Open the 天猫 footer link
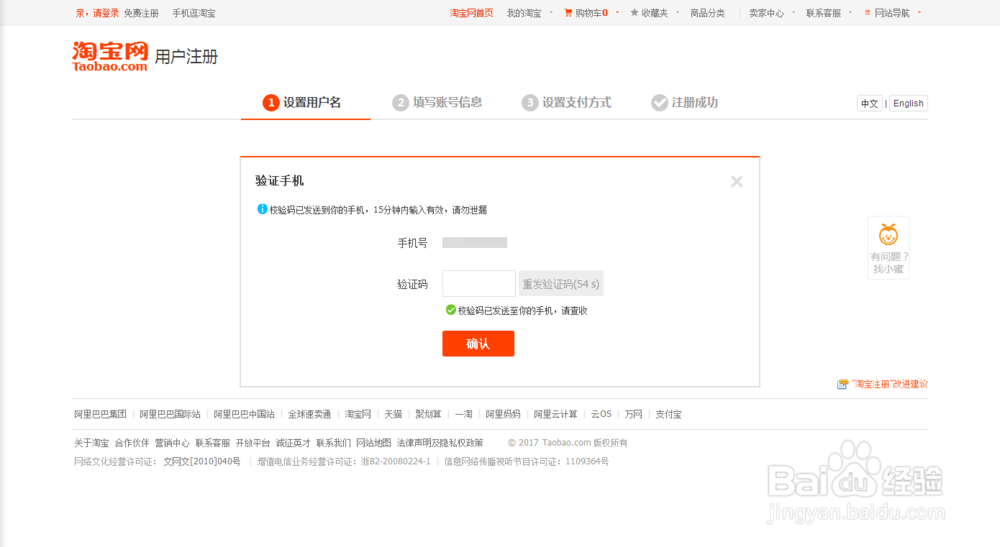This screenshot has width=1000, height=547. (393, 414)
